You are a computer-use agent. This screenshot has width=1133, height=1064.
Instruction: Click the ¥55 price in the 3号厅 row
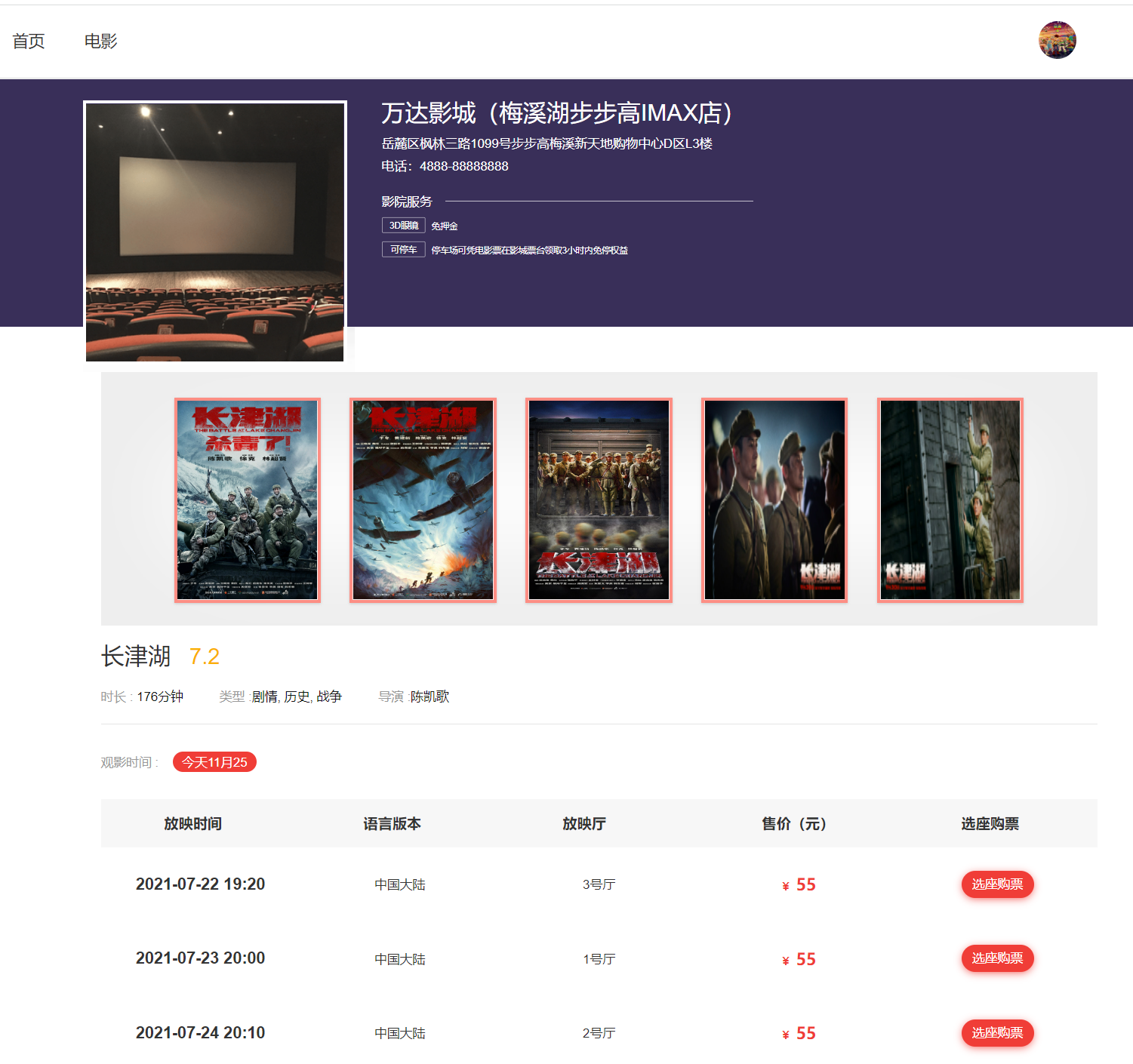(799, 885)
